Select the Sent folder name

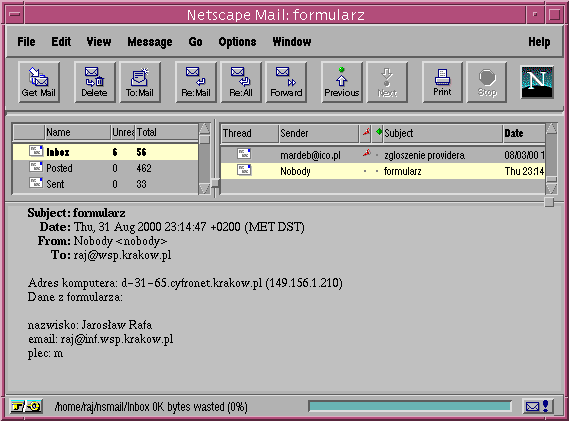[x=55, y=184]
